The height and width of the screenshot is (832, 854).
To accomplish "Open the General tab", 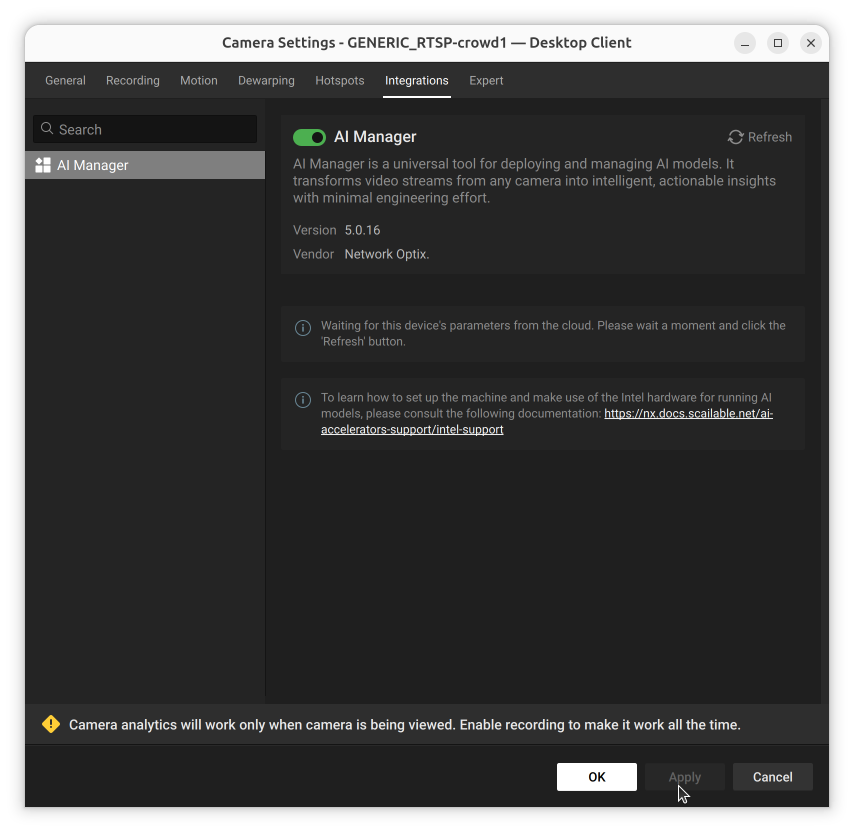I will pos(65,81).
